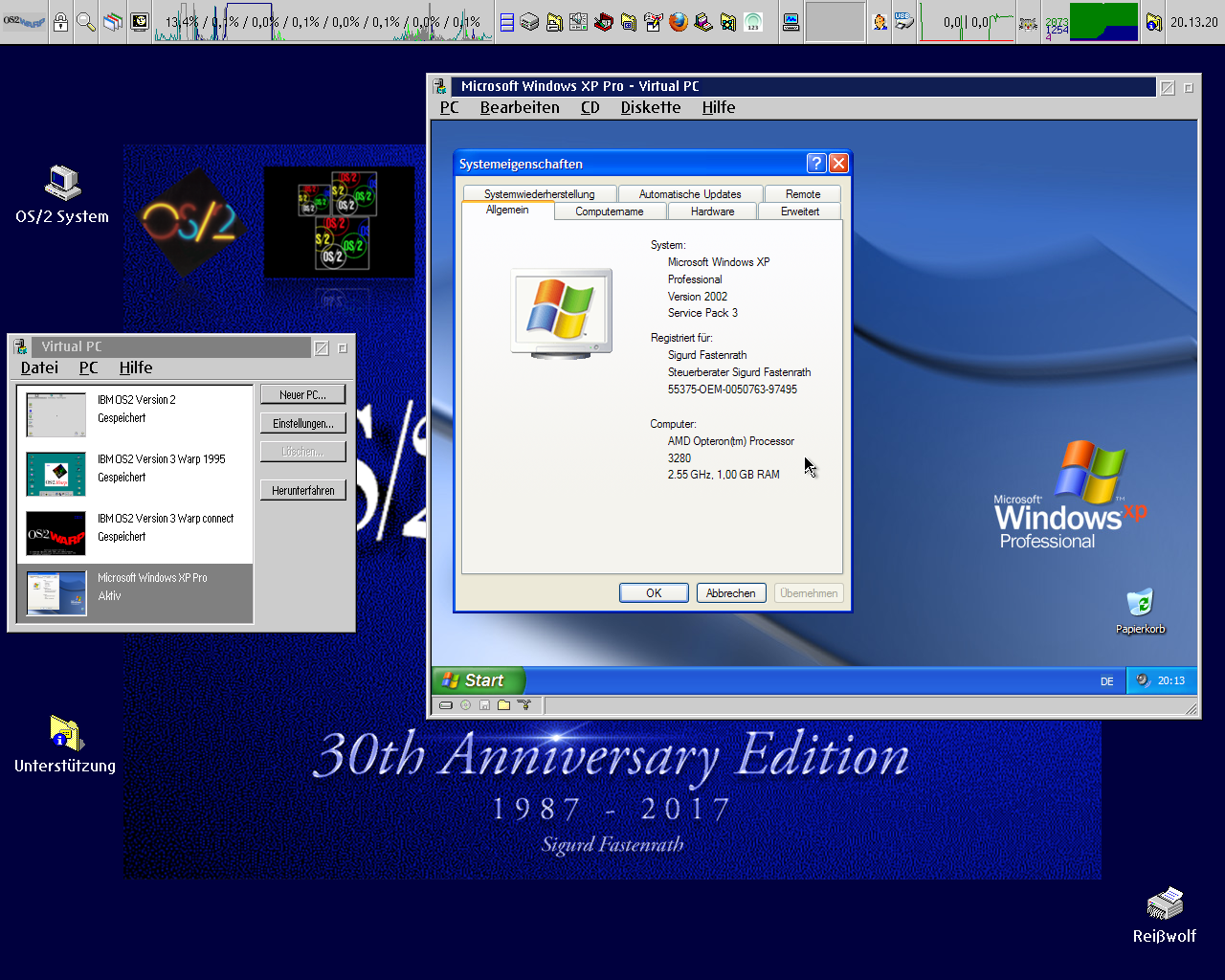Click OK in Systemeigenschaften dialog

[654, 593]
